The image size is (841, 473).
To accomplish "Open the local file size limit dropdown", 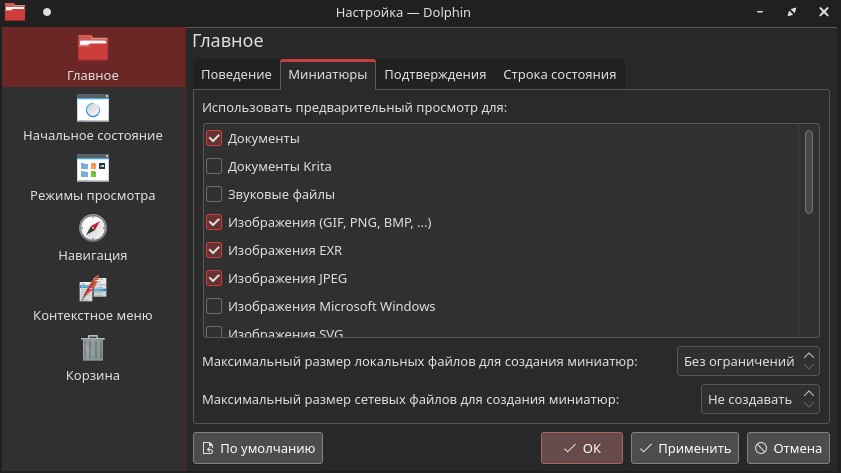I will point(748,361).
